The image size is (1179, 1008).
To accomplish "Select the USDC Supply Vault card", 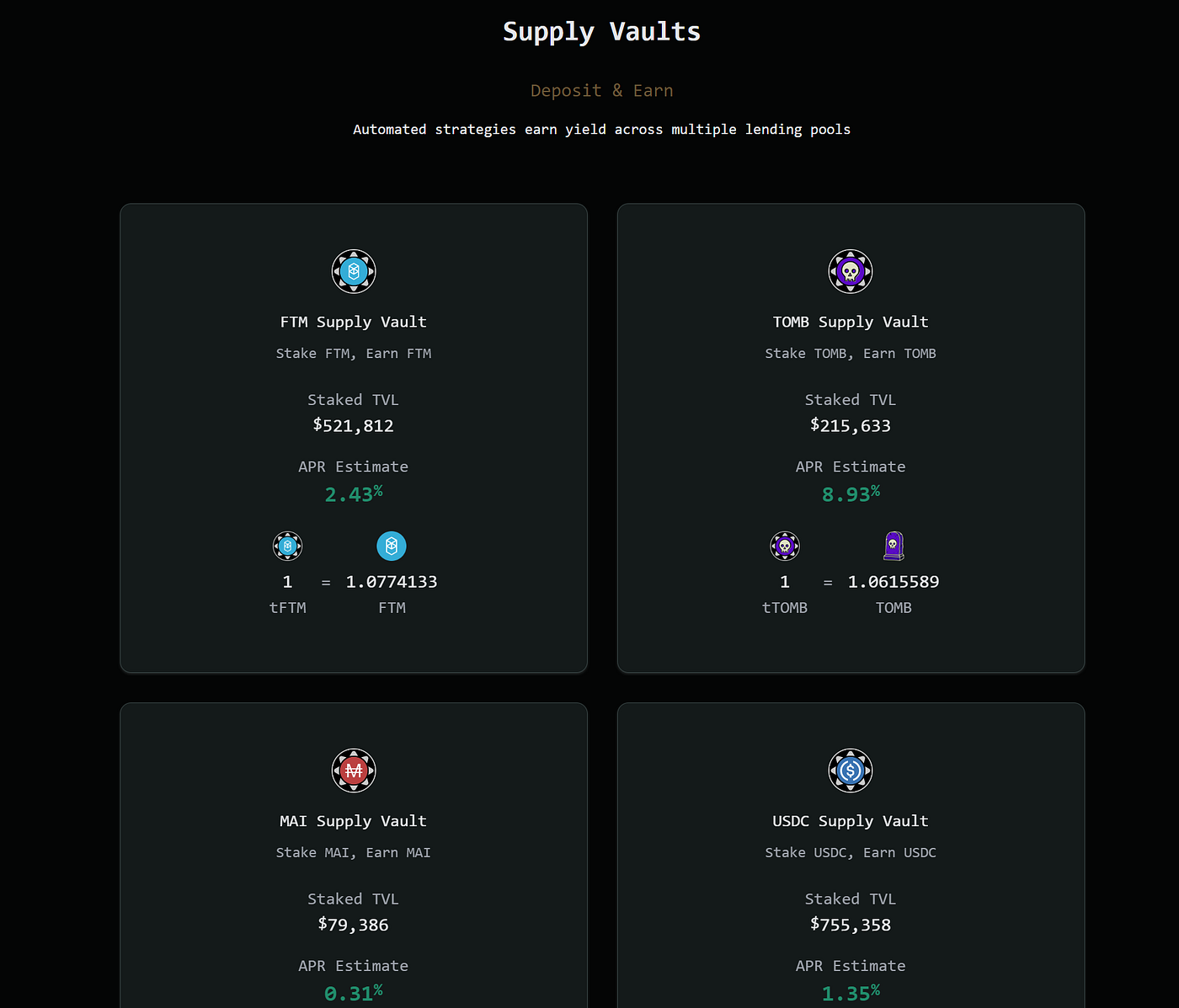I will point(851,855).
